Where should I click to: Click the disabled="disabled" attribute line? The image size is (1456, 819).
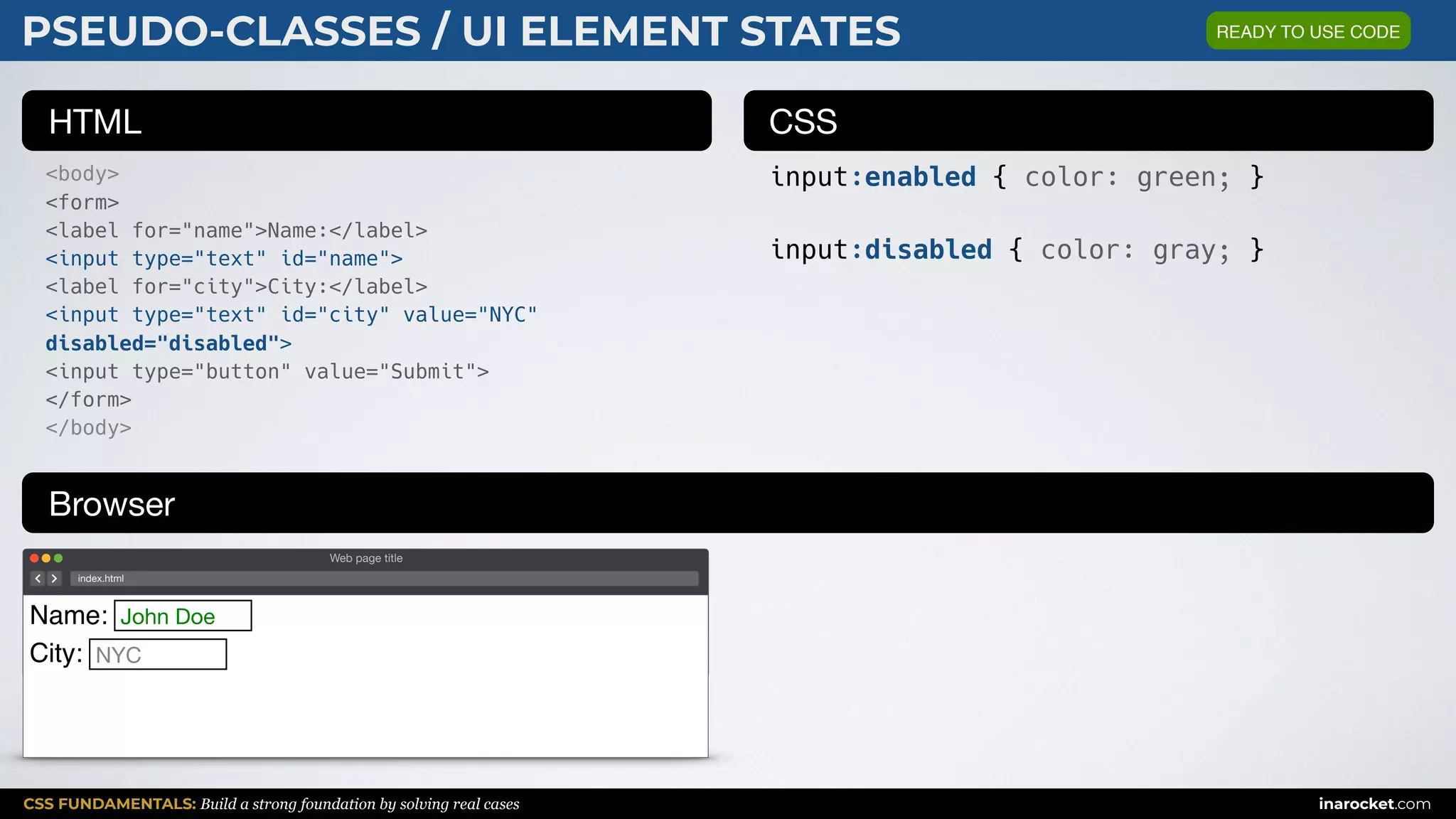168,343
